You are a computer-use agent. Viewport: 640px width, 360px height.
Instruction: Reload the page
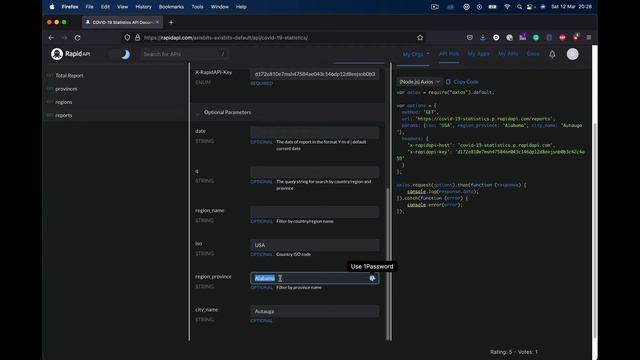coord(78,38)
